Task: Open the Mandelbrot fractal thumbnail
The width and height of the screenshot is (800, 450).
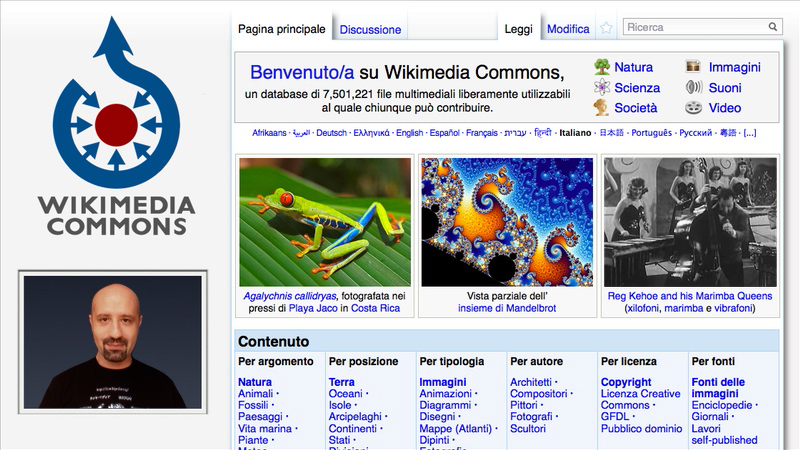Action: [507, 222]
